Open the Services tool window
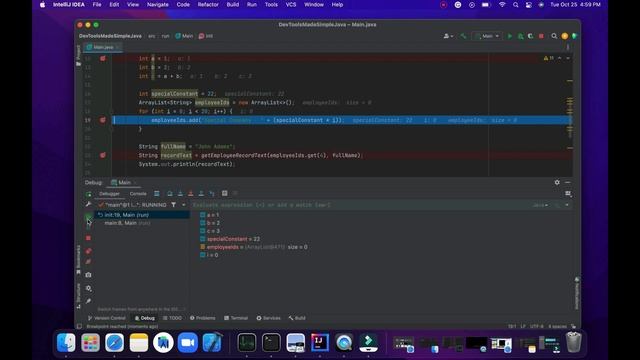The width and height of the screenshot is (640, 360). click(x=268, y=318)
